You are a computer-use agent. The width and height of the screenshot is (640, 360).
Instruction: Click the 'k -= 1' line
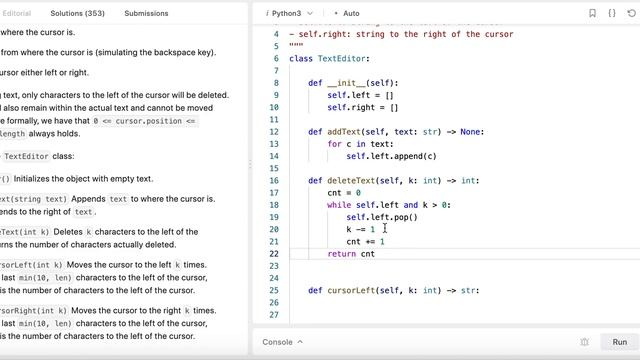point(360,229)
